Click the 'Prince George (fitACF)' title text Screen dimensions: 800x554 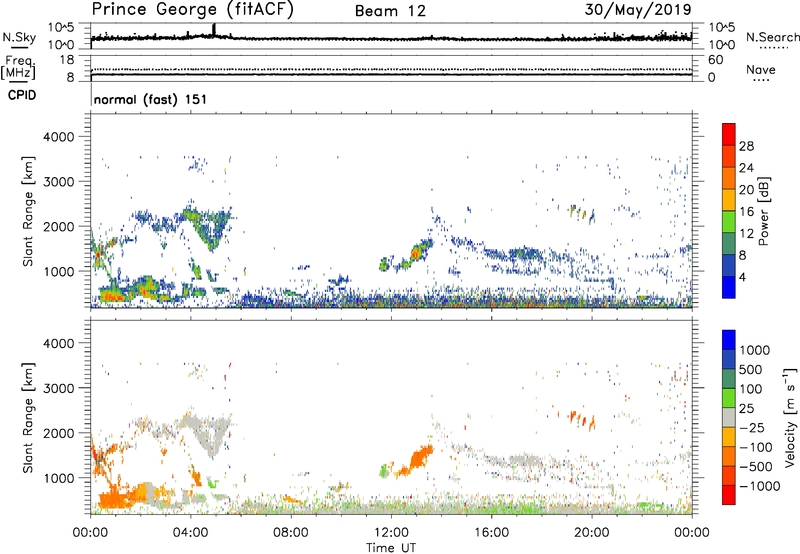(193, 9)
